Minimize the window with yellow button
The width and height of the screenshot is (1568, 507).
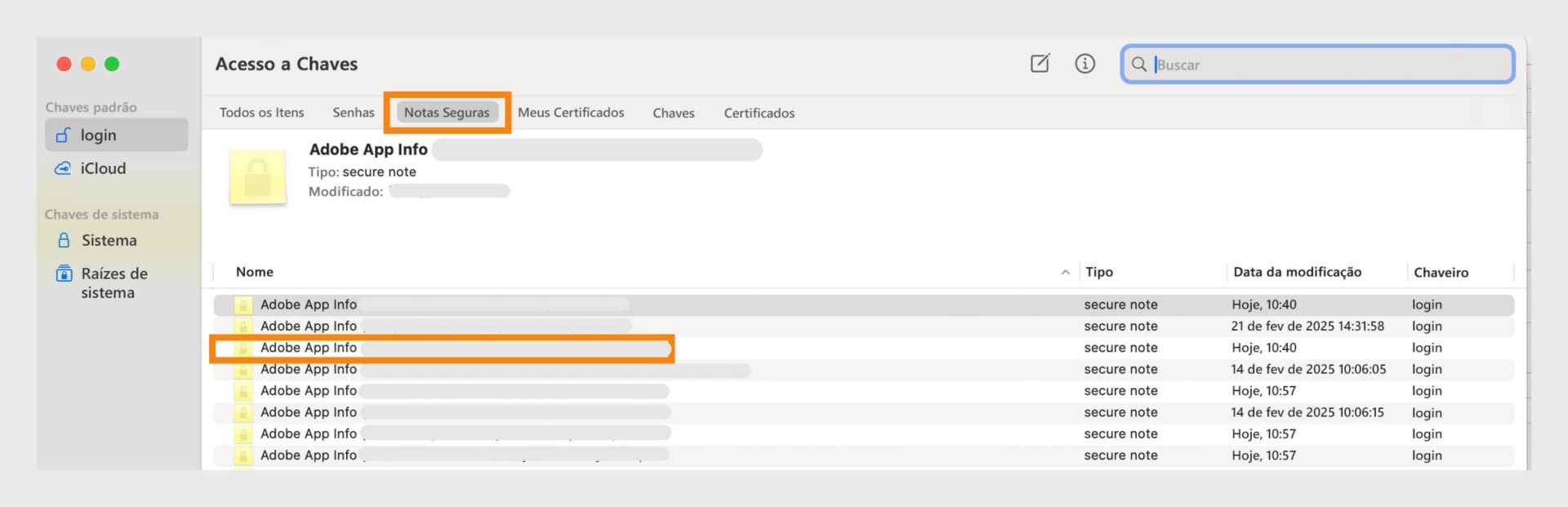tap(88, 64)
